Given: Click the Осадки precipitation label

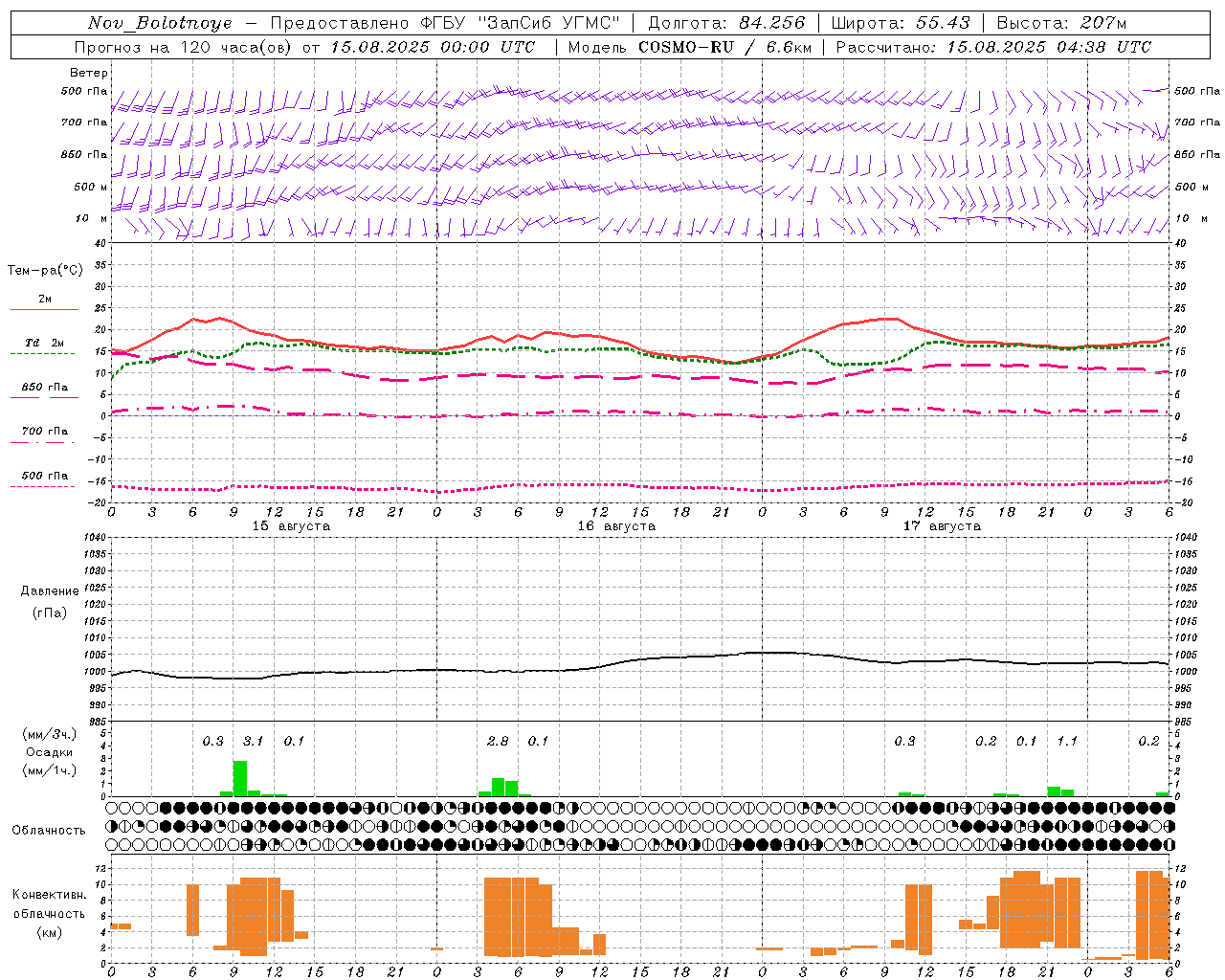Looking at the screenshot, I should [x=50, y=752].
